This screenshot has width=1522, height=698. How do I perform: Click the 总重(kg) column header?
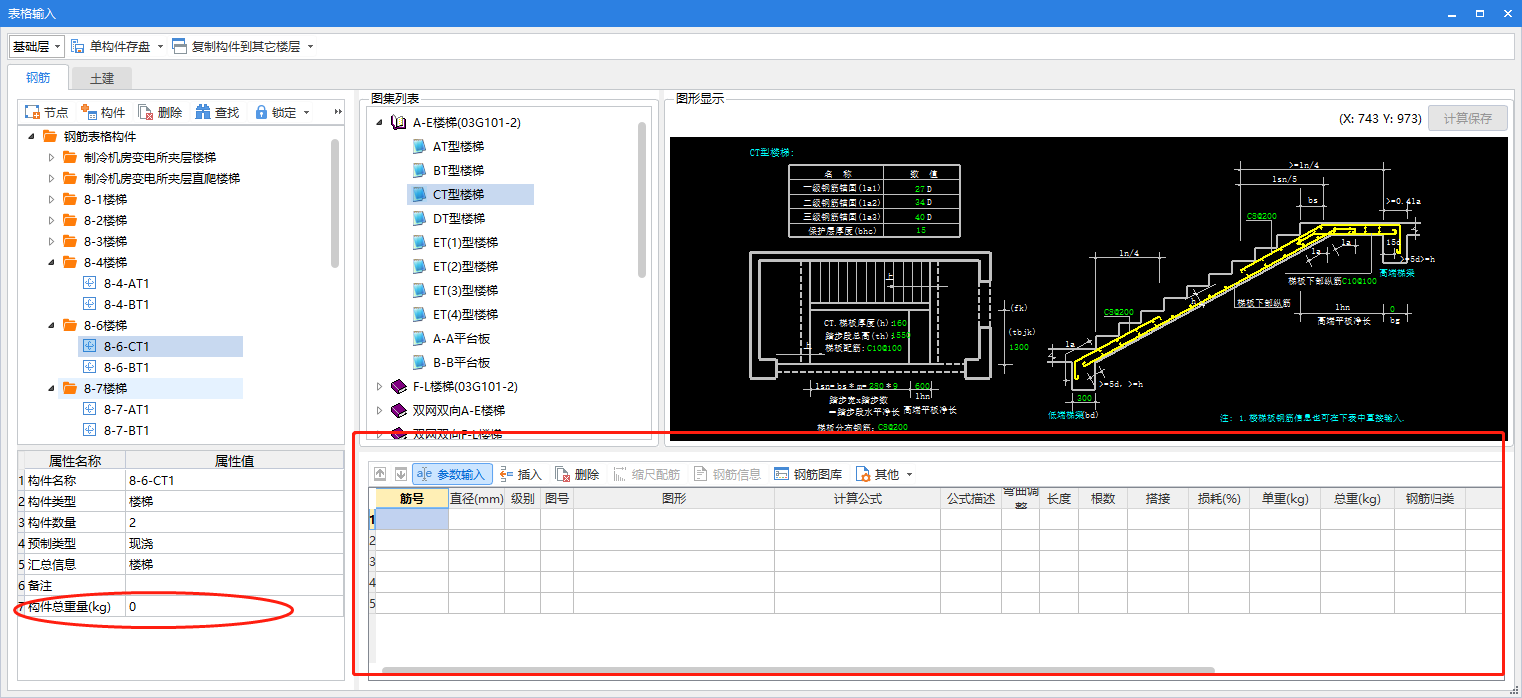click(x=1357, y=498)
